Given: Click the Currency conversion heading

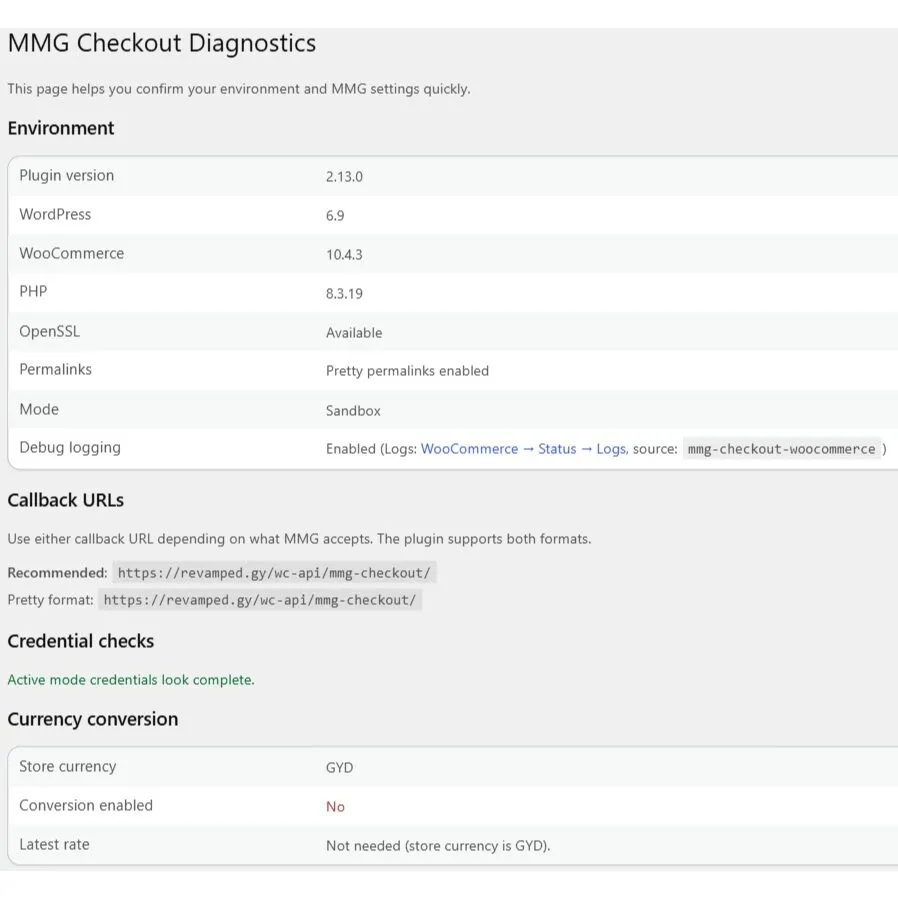Looking at the screenshot, I should coord(92,719).
